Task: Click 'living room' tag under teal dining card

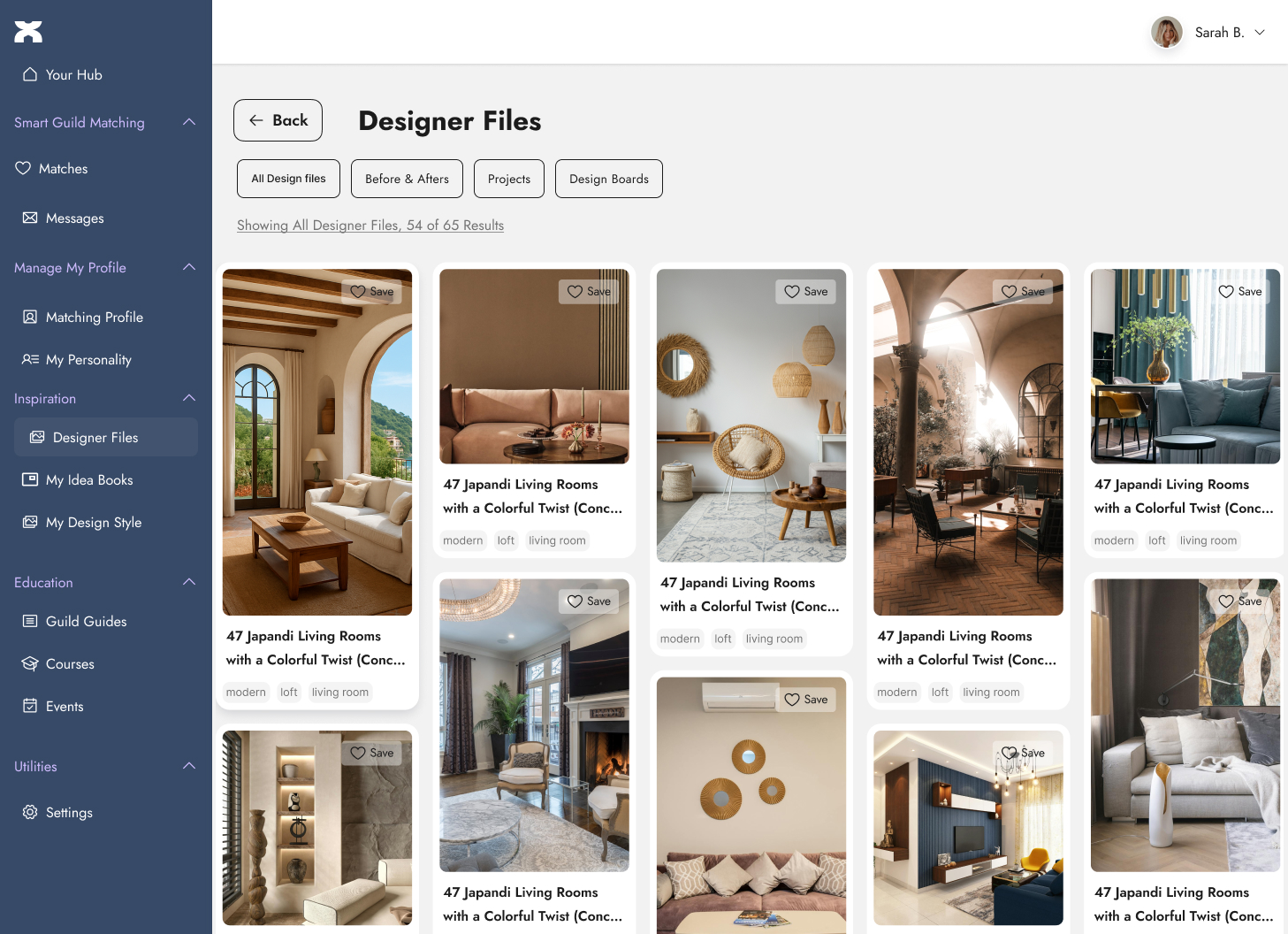Action: 1208,540
